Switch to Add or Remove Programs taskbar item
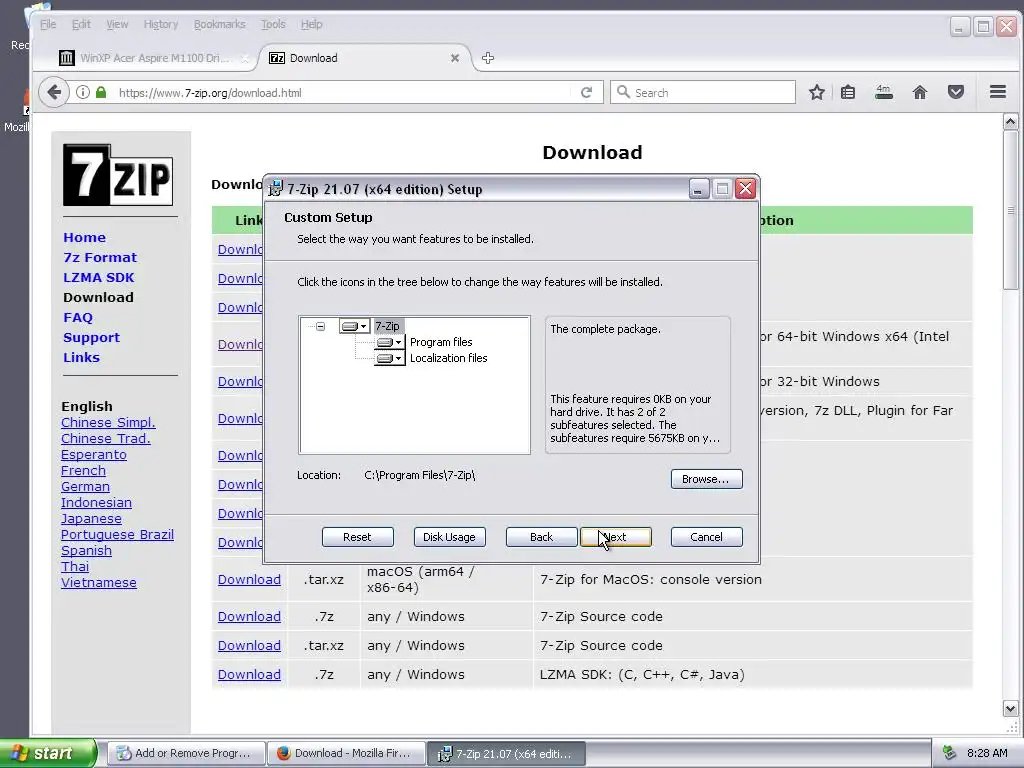This screenshot has width=1024, height=768. click(186, 753)
